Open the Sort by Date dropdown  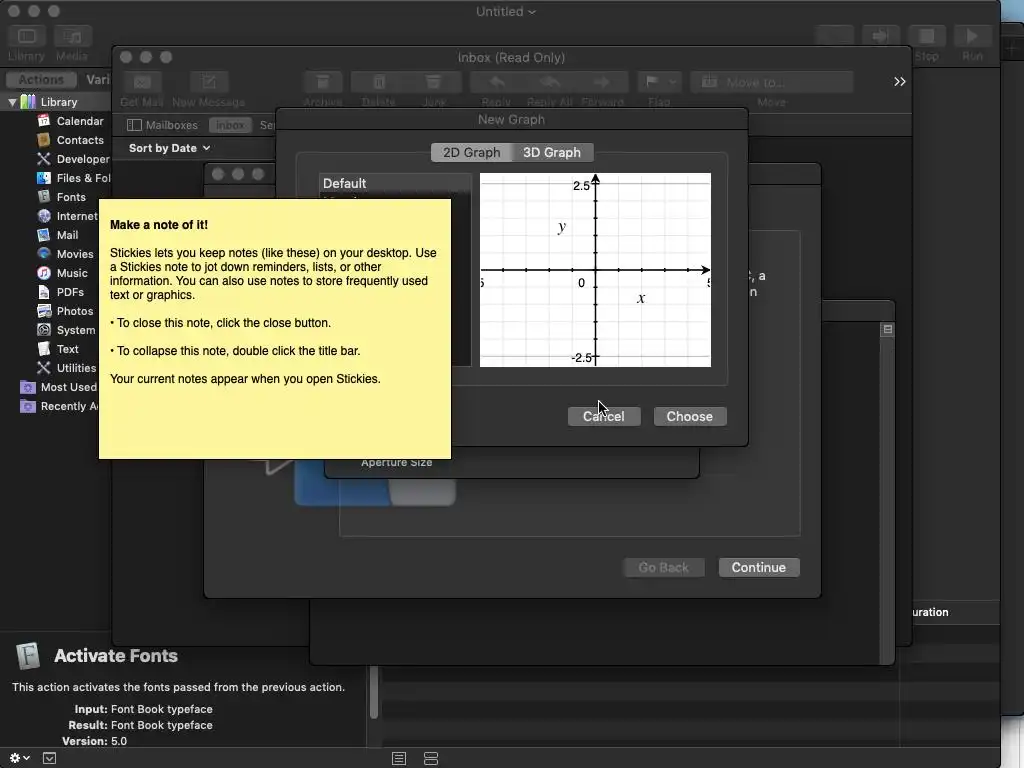coord(169,148)
